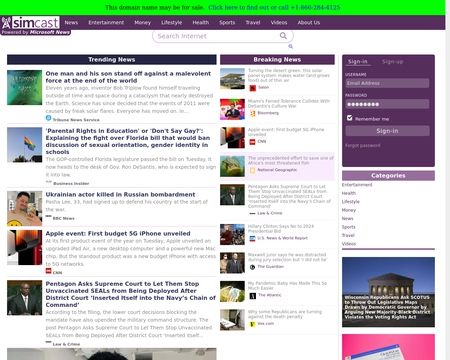Click the U.S. News & World Report icon
450x360 pixels.
pyautogui.click(x=252, y=238)
